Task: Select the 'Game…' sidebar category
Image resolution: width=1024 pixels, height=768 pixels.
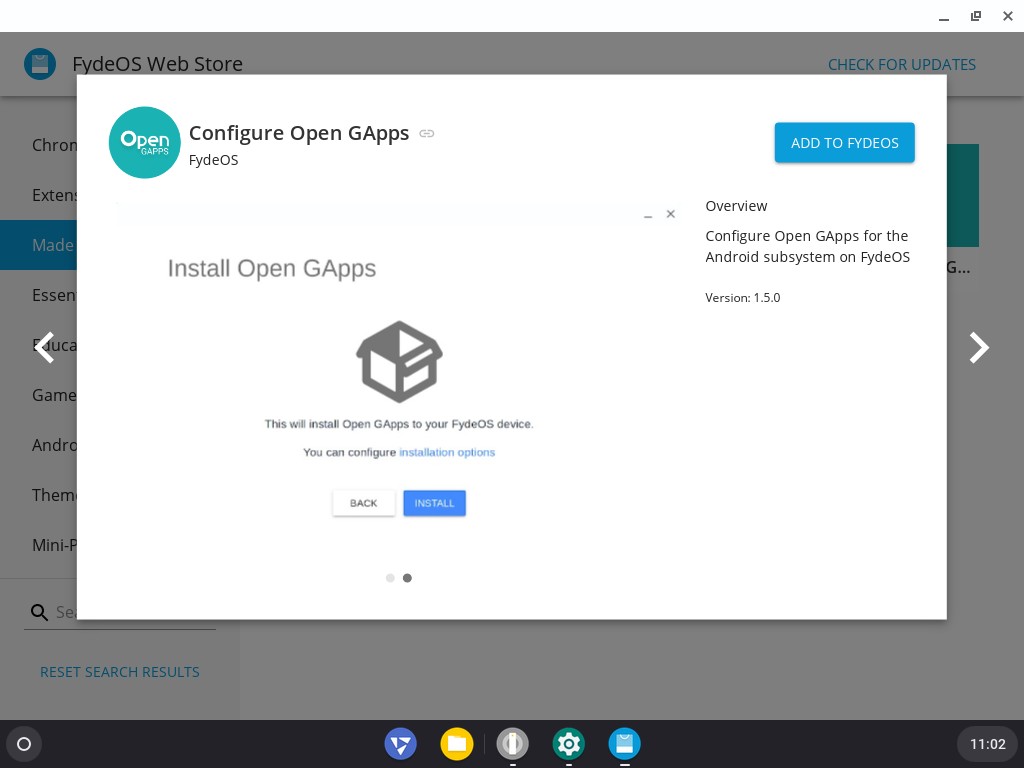Action: 39,395
